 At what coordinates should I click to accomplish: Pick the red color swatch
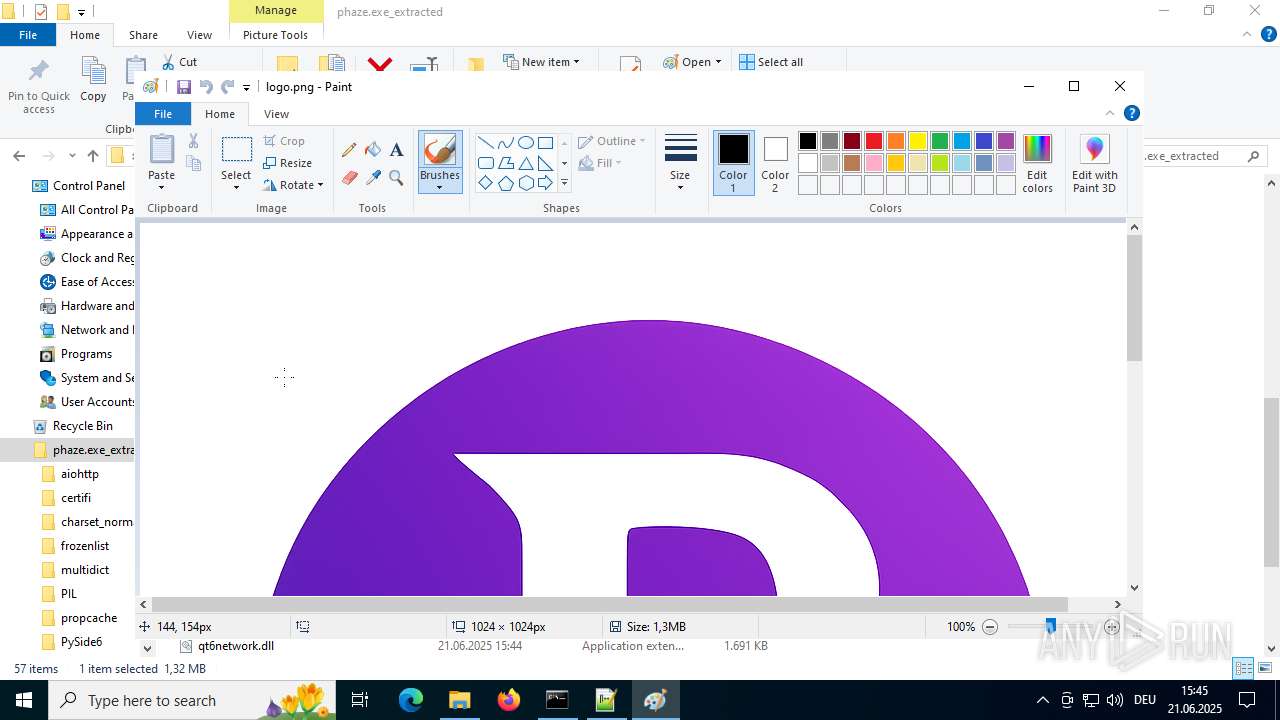[874, 141]
